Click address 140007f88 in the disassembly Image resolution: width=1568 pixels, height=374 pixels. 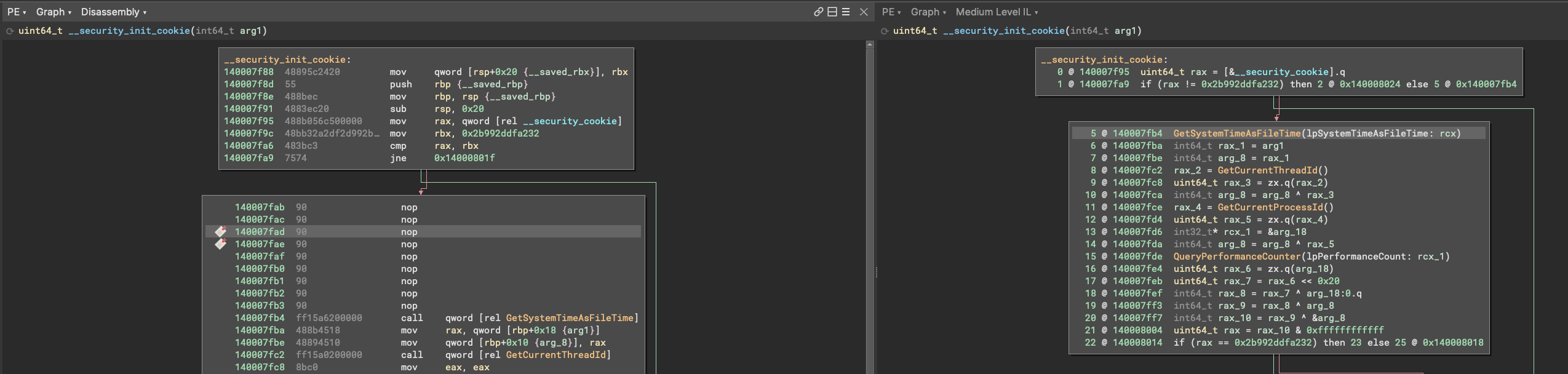click(x=249, y=72)
